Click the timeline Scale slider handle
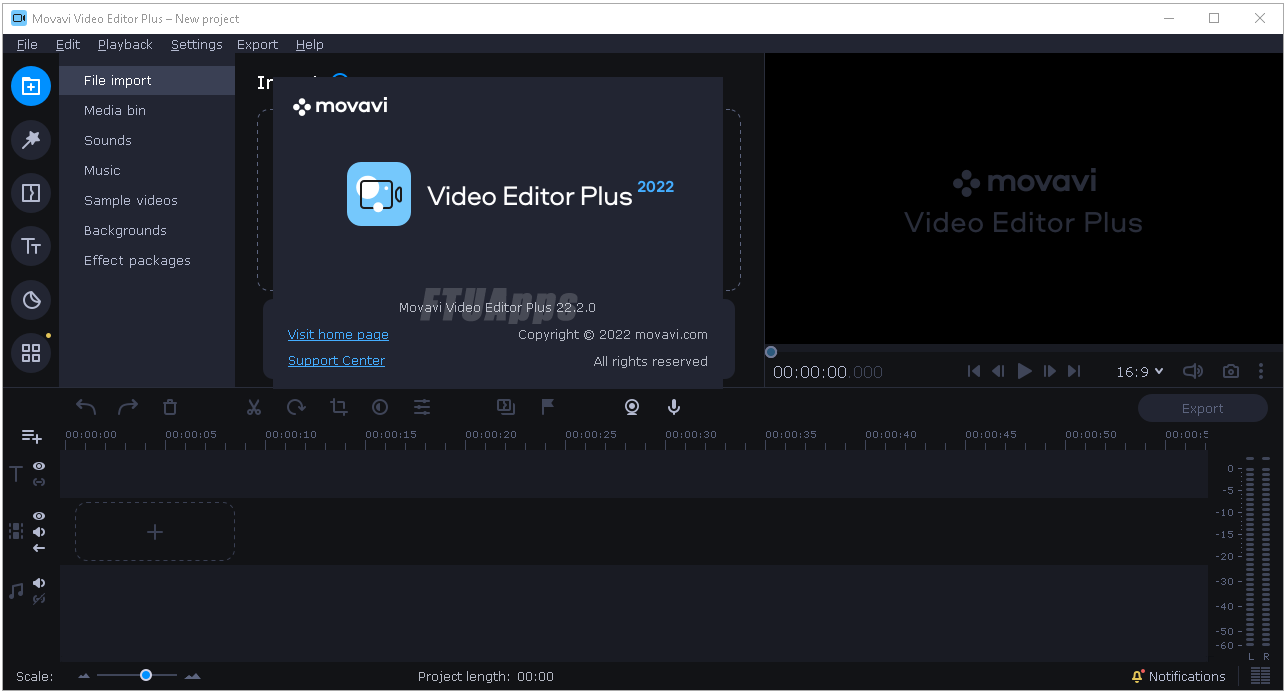The image size is (1286, 692). click(x=146, y=676)
